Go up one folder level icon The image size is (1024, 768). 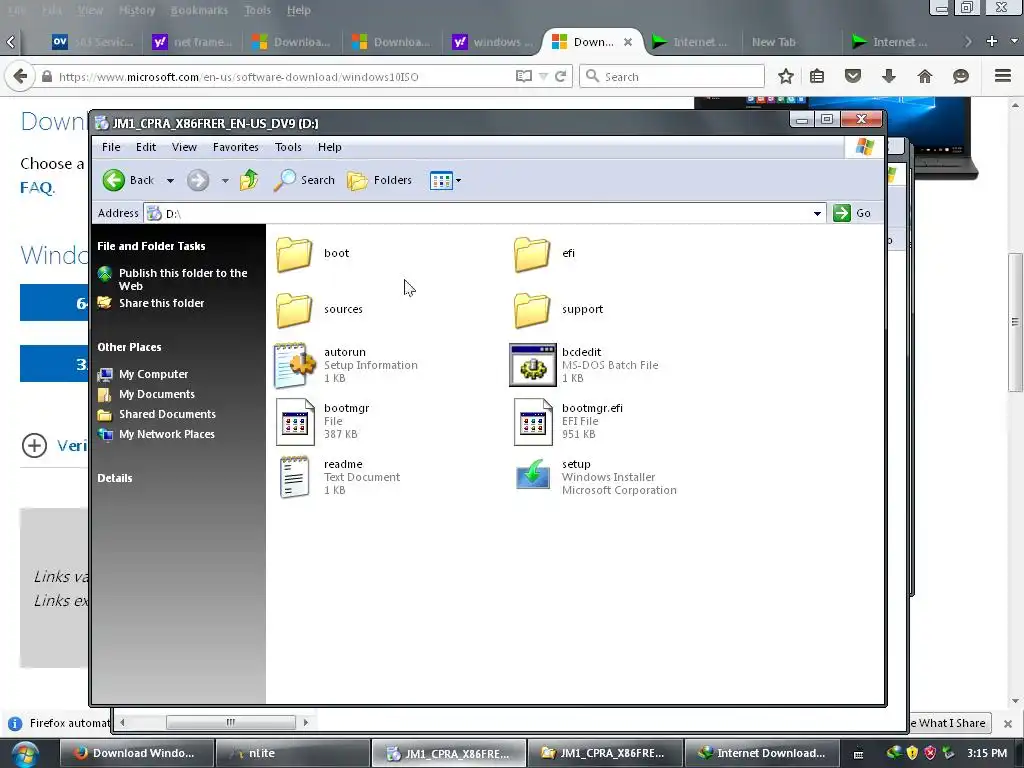click(249, 180)
